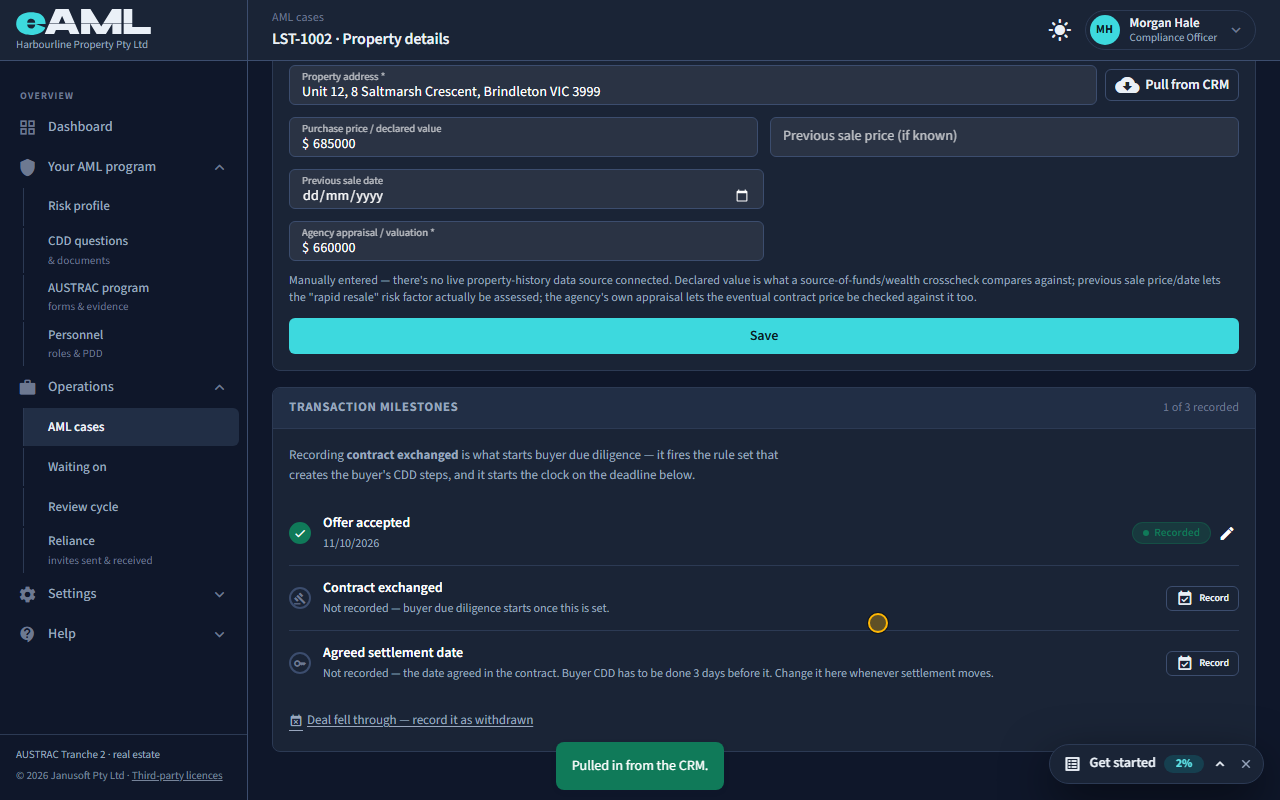The image size is (1280, 800).
Task: Collapse the Your AML program section
Action: tap(220, 167)
